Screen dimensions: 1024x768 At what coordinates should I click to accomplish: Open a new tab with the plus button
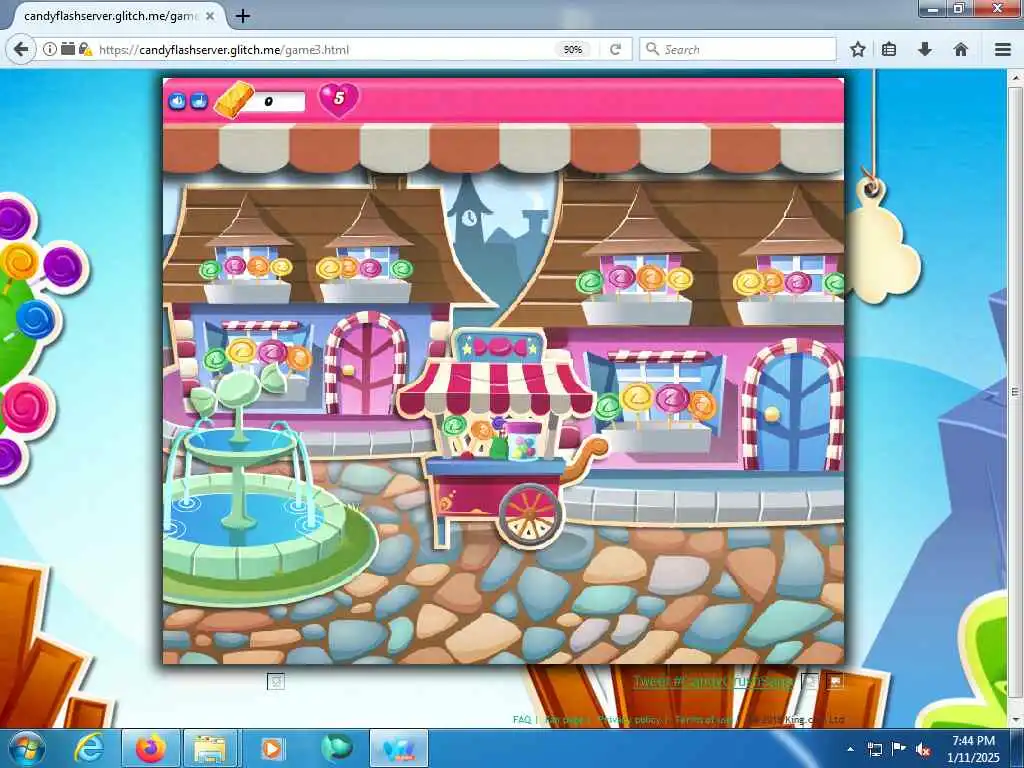tap(242, 16)
